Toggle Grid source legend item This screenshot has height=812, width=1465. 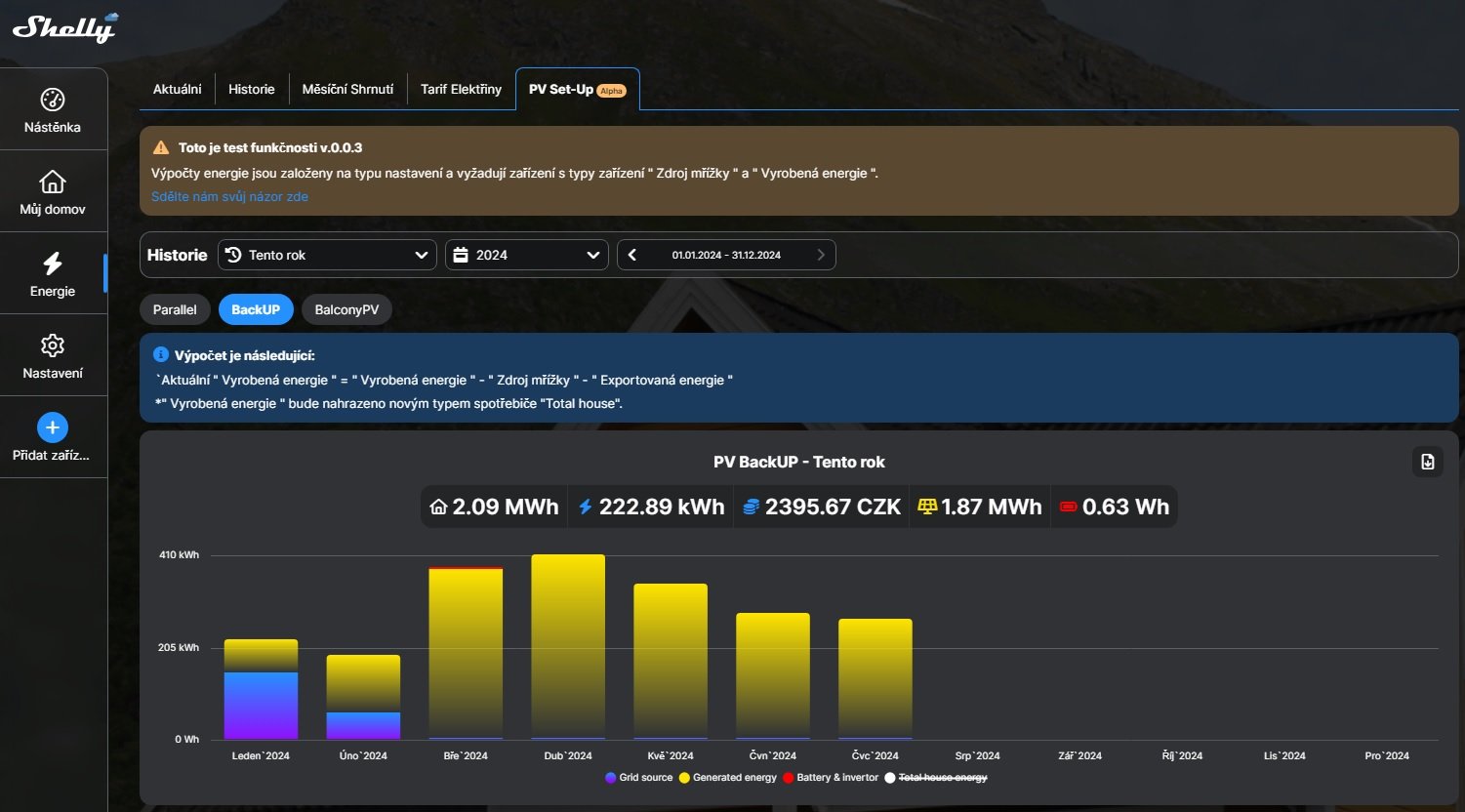coord(639,778)
